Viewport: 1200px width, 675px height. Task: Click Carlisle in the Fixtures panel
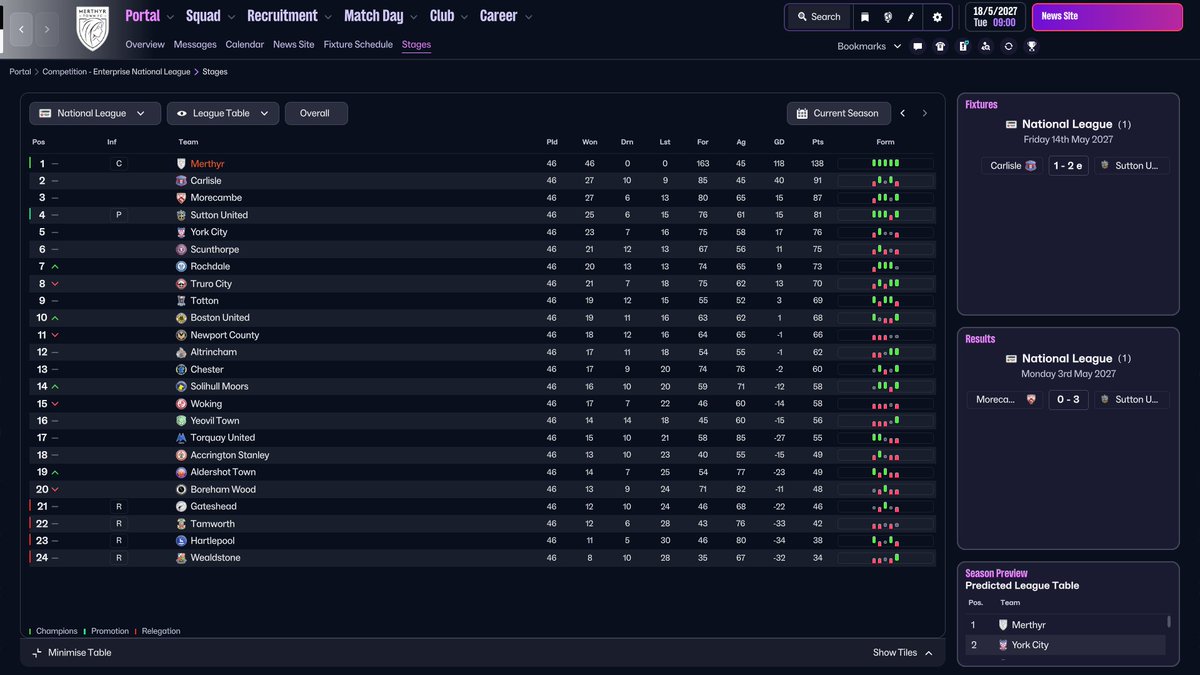1012,166
